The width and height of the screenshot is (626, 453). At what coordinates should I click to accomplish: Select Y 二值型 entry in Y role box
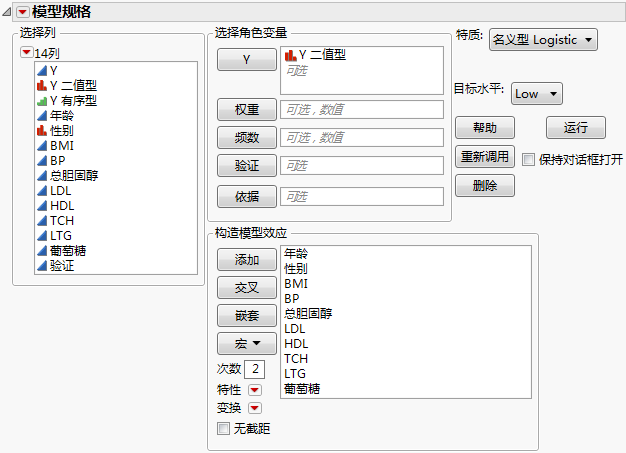362,55
